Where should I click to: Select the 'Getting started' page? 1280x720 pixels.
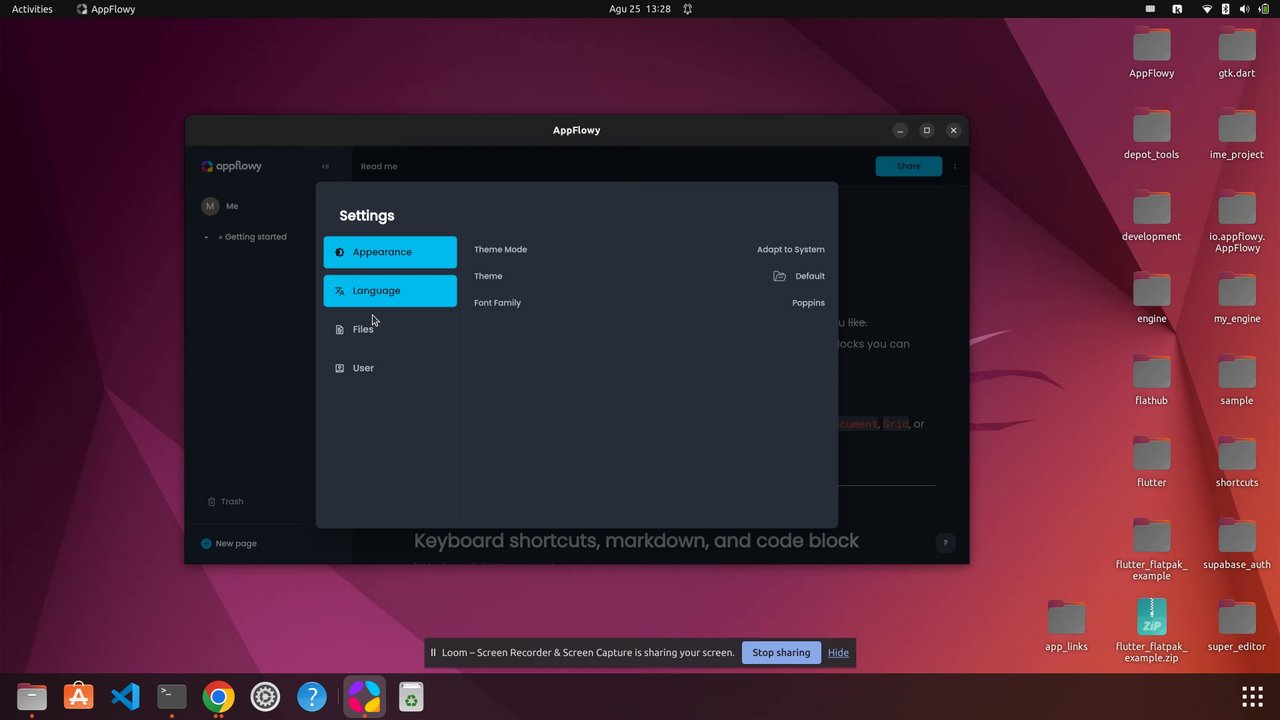coord(252,237)
